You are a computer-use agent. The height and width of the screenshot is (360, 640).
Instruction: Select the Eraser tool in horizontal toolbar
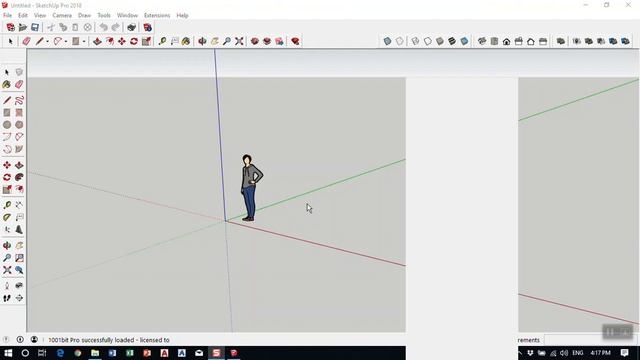27,41
